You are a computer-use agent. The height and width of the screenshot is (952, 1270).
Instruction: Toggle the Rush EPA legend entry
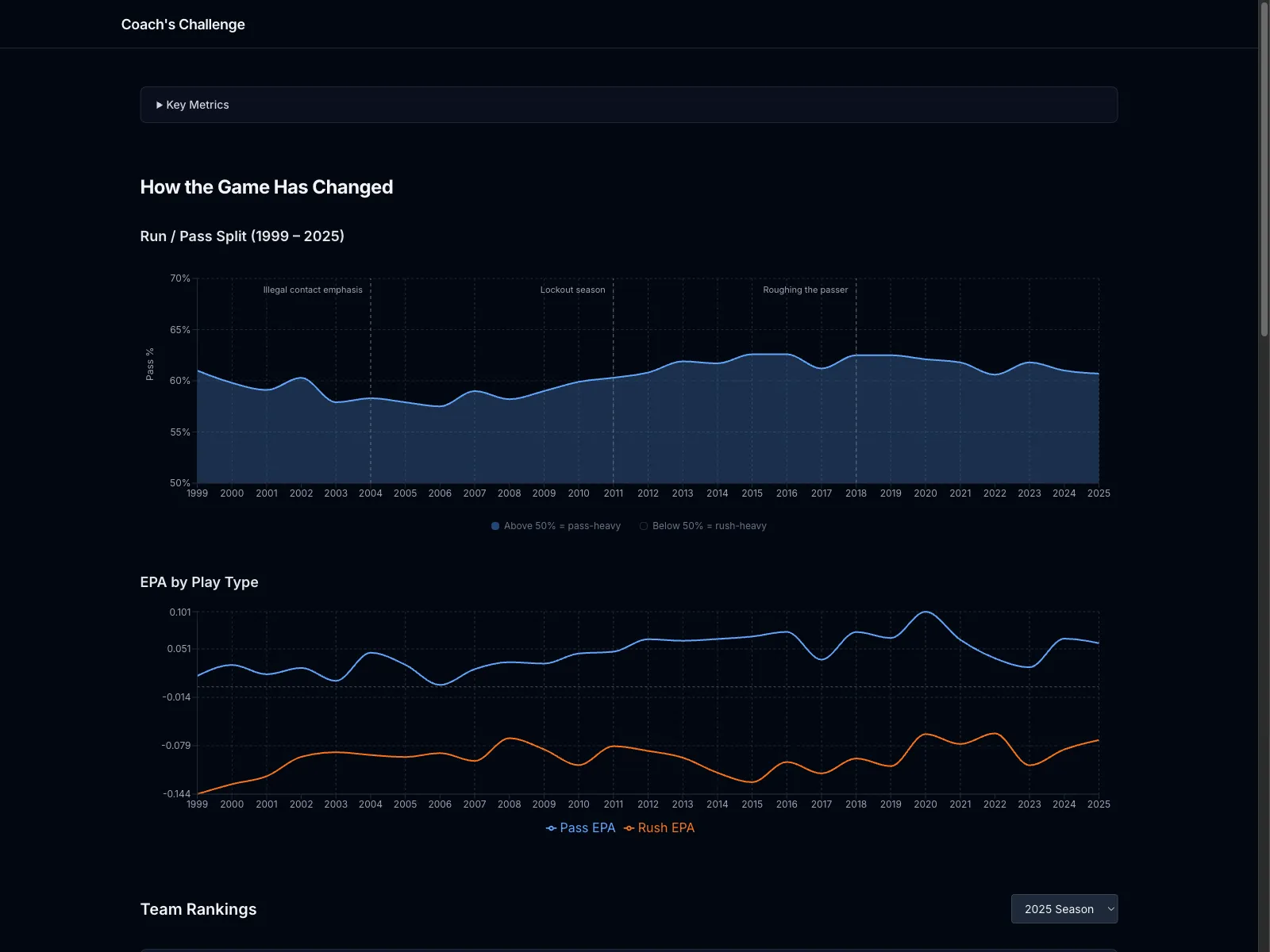coord(659,827)
